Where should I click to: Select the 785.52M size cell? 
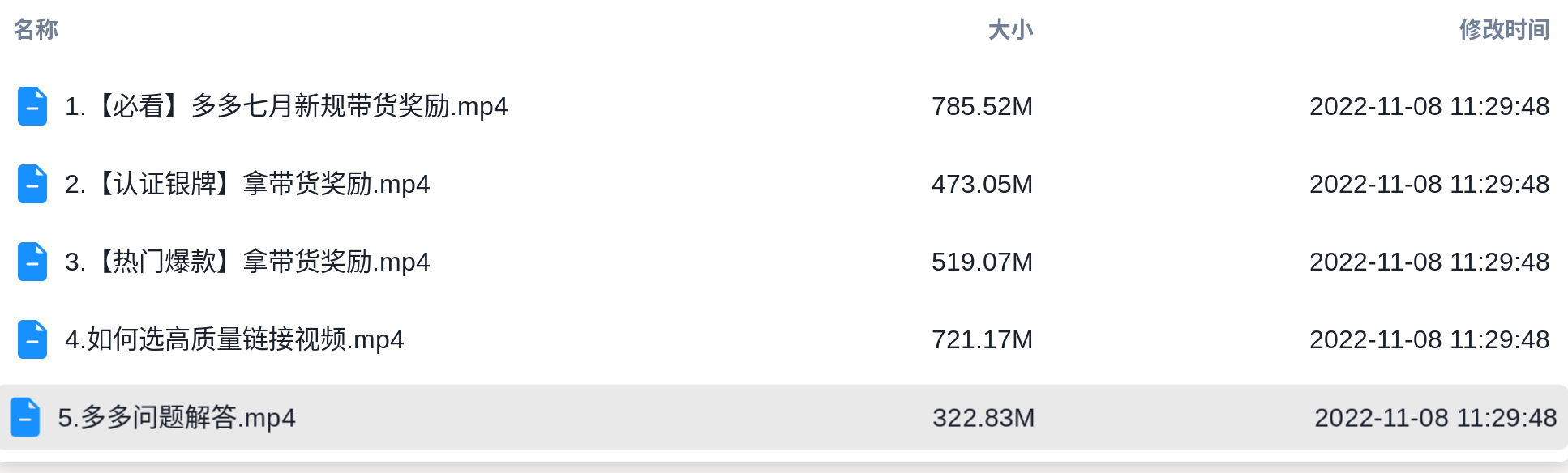click(983, 106)
